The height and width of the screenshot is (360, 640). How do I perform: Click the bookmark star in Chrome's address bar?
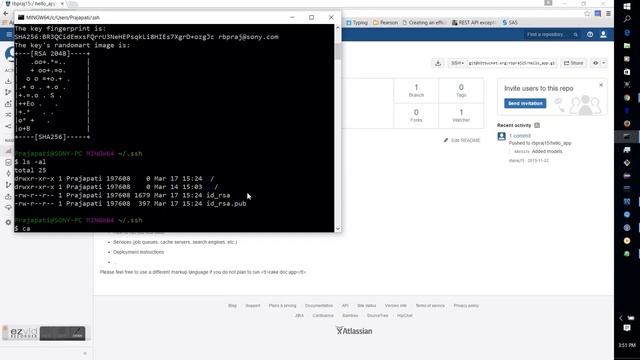[587, 13]
